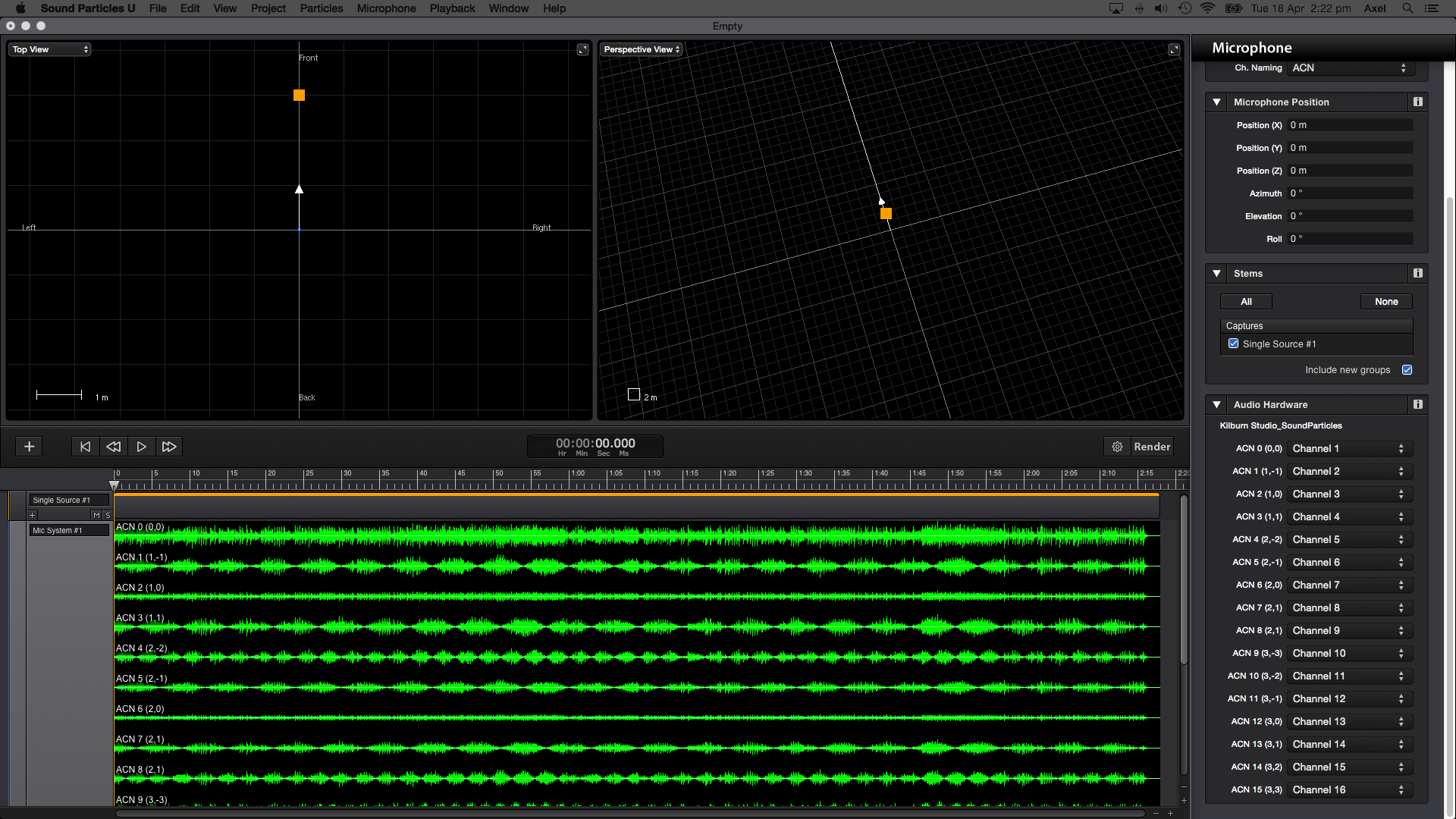Fast forward playback

(x=169, y=447)
